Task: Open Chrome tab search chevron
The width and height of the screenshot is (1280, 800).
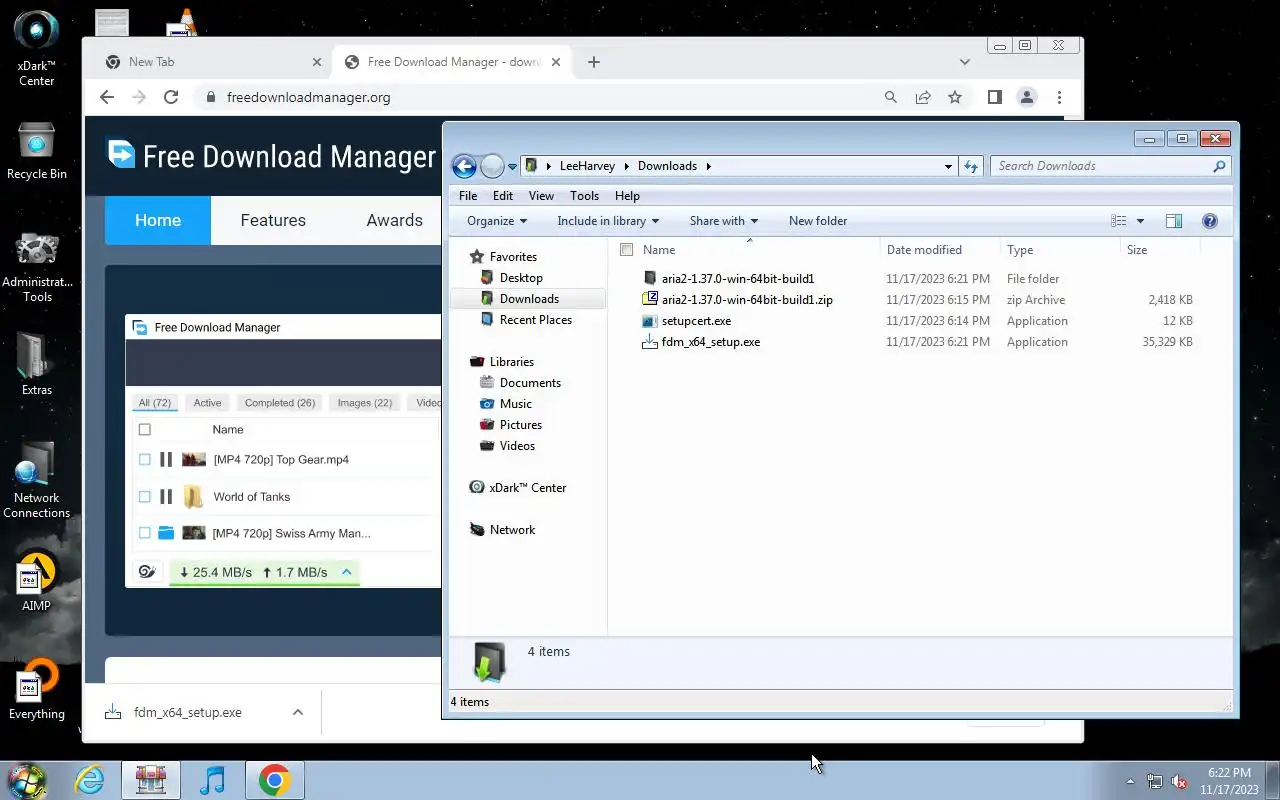Action: point(964,62)
